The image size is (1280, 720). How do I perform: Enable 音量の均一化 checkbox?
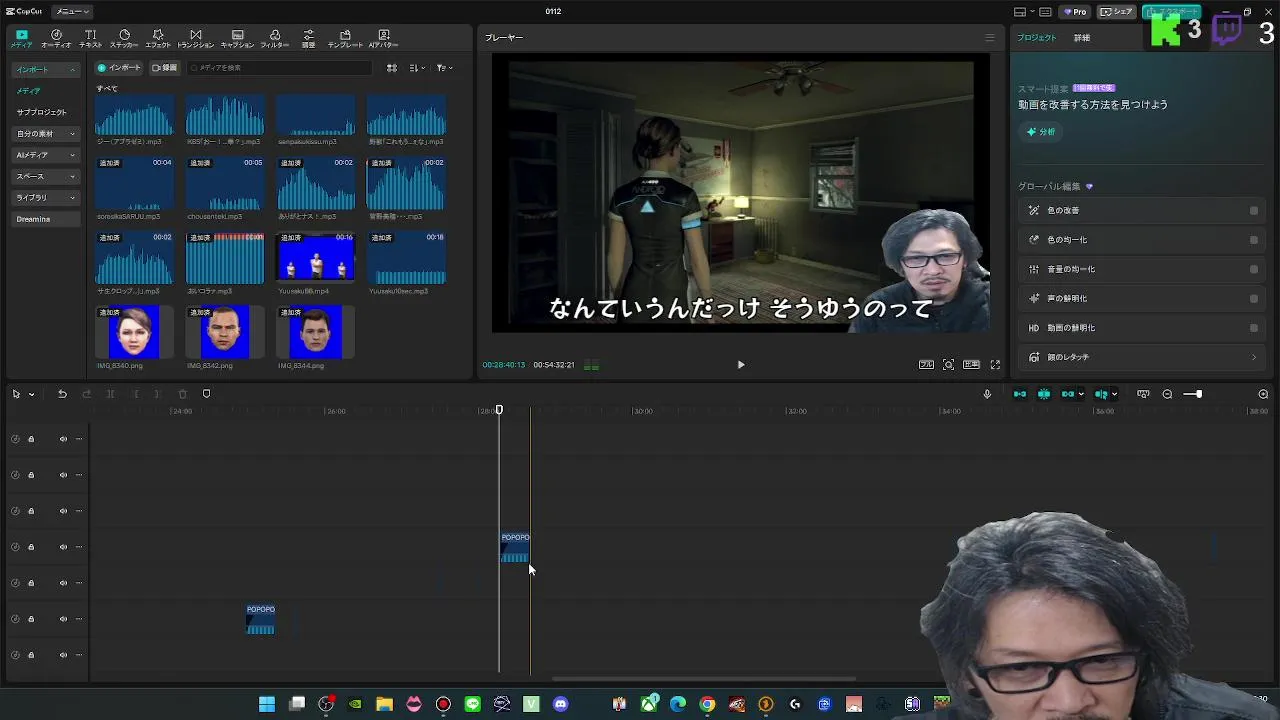pyautogui.click(x=1254, y=269)
